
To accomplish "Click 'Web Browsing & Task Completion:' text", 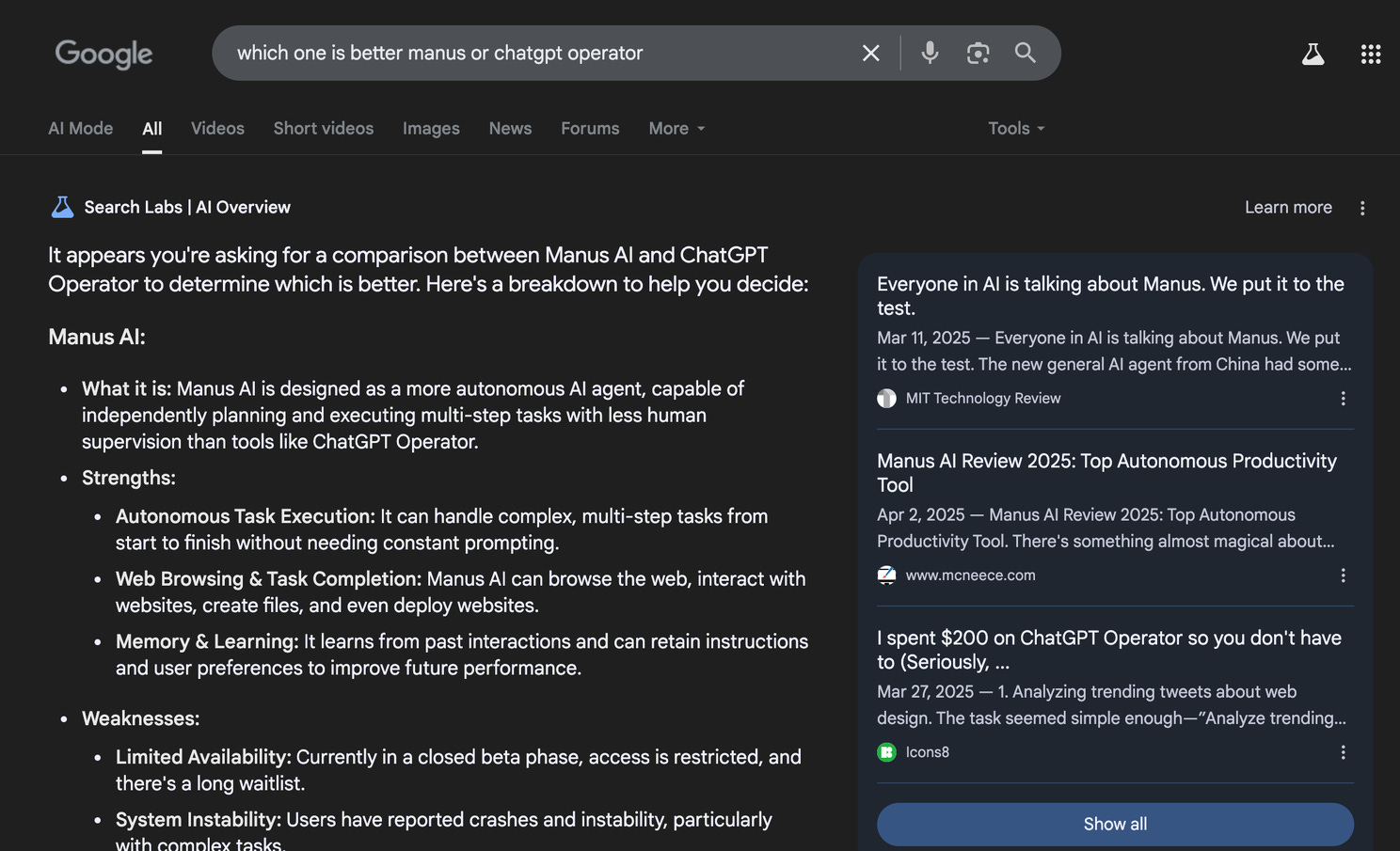I will [268, 579].
